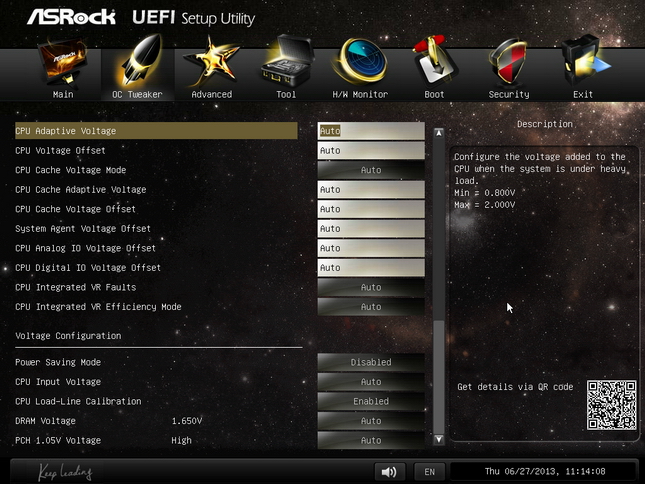Open Power Saving Mode Disabled dropdown
Image resolution: width=645 pixels, height=484 pixels.
371,362
